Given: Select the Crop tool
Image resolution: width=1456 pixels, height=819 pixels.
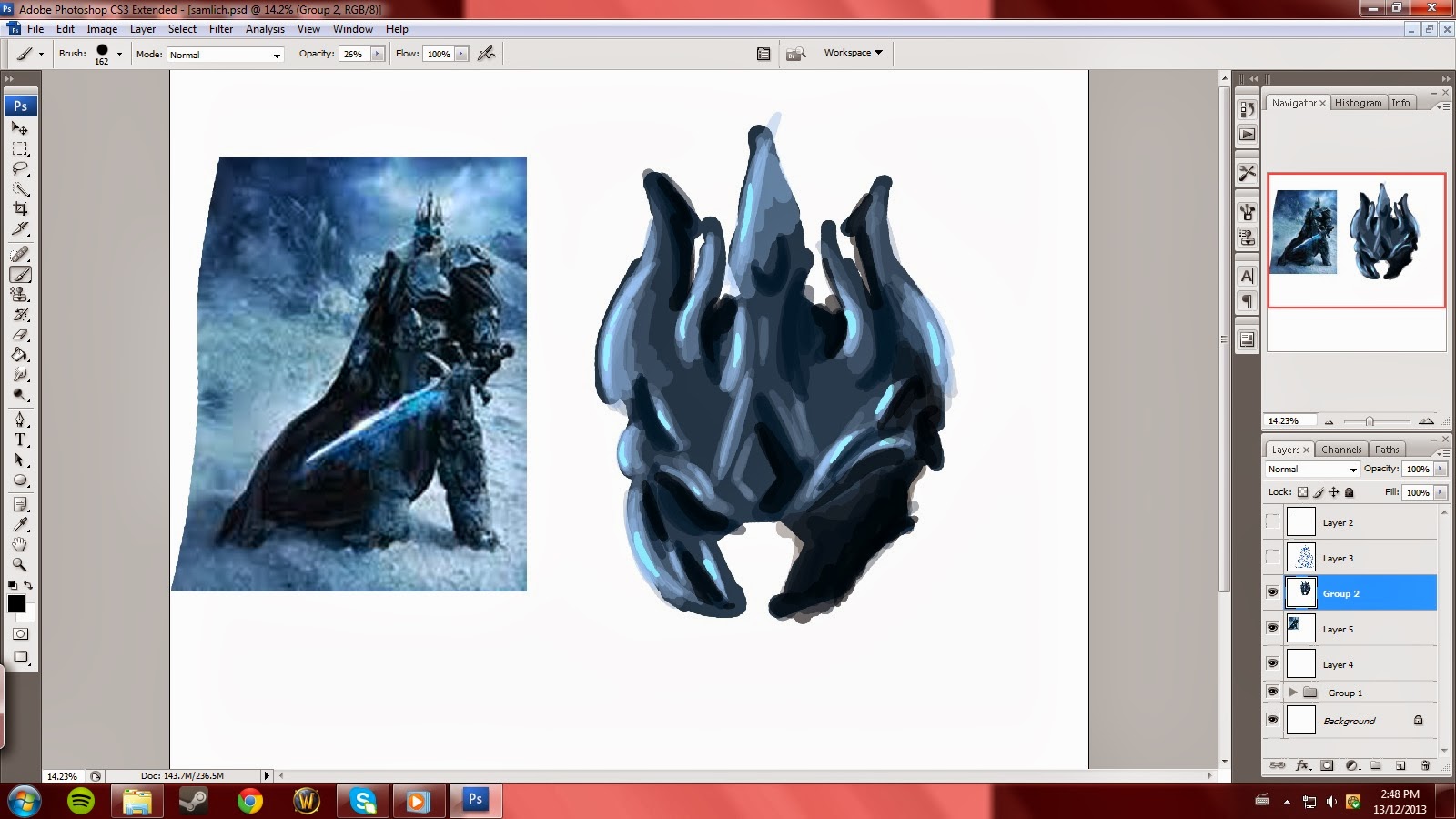Looking at the screenshot, I should (20, 208).
